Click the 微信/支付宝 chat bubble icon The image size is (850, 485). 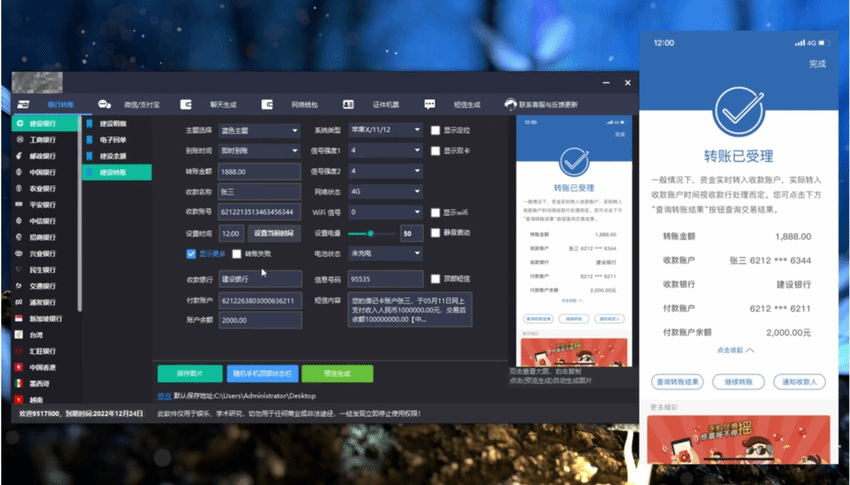(104, 104)
